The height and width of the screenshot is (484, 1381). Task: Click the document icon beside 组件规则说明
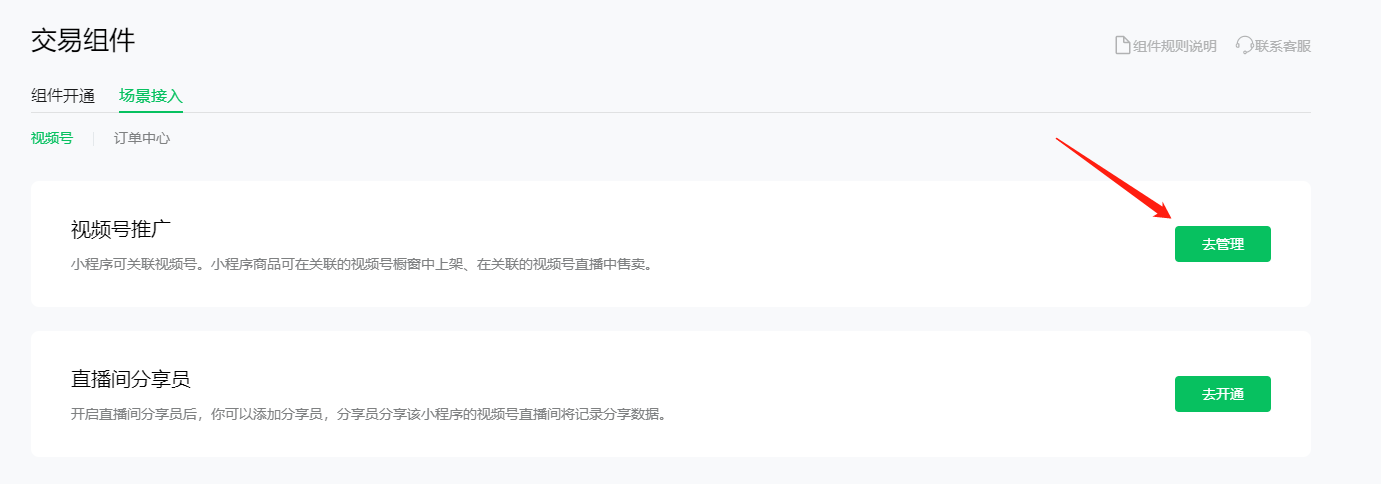(1122, 46)
